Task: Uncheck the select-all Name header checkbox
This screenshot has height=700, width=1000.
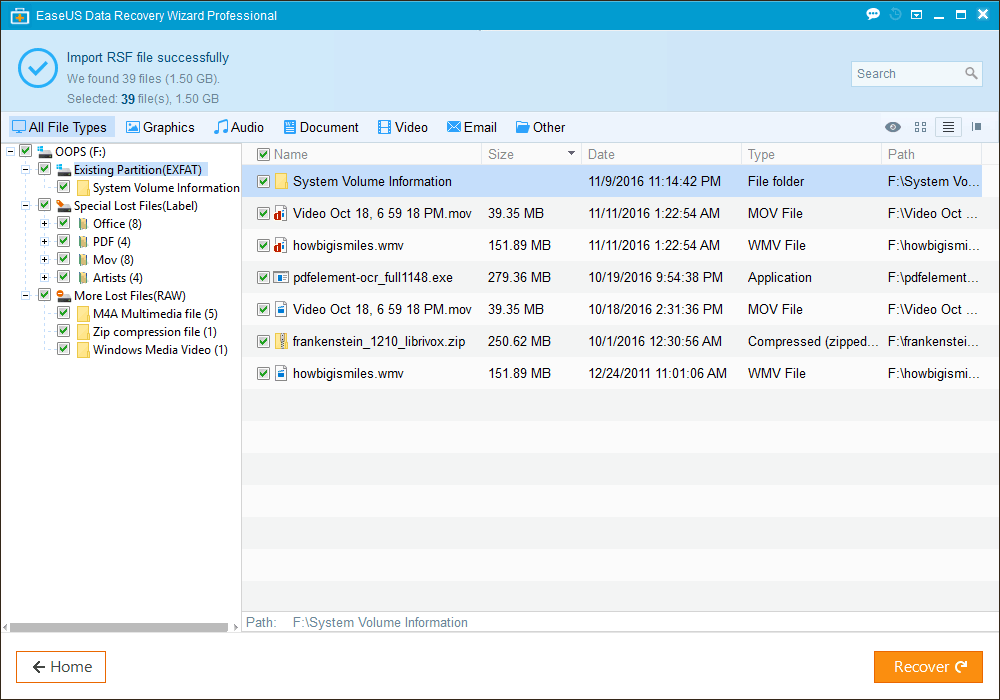Action: [263, 154]
